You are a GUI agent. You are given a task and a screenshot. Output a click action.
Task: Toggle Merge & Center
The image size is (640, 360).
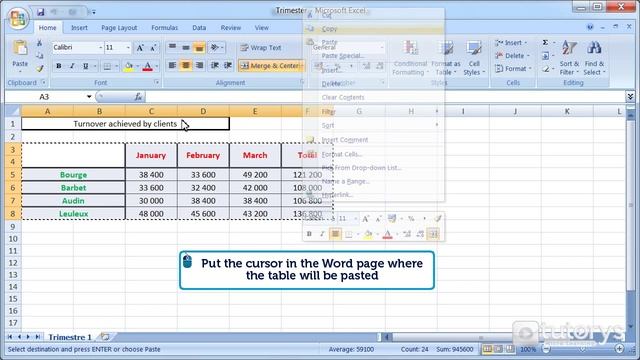[269, 66]
